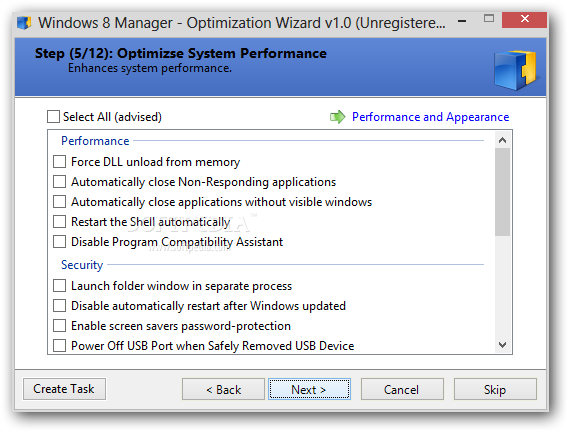Check Power Off USB Port when Safely Removed
Screen dimensions: 569x432
60,346
